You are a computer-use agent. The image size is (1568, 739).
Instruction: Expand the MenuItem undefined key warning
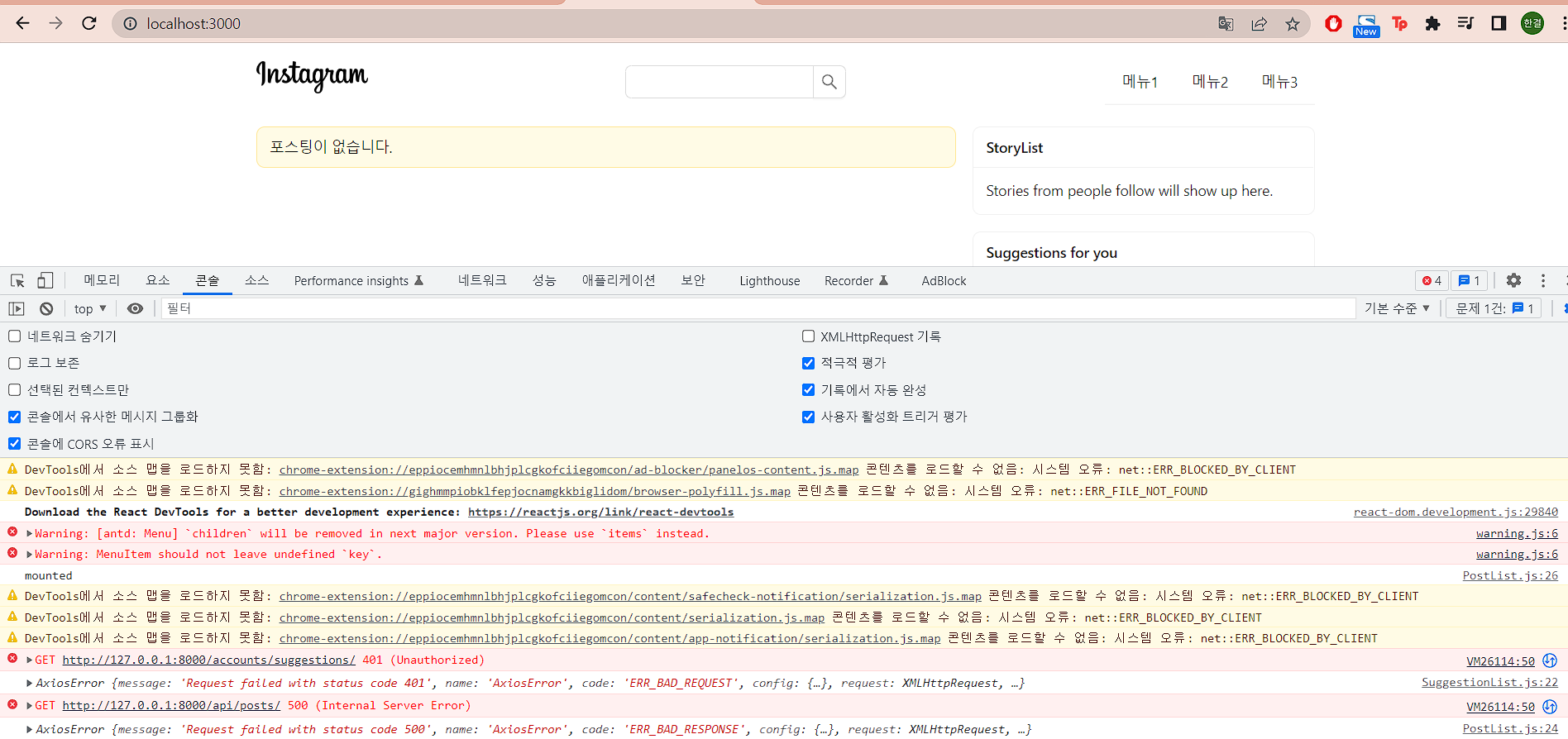(30, 555)
